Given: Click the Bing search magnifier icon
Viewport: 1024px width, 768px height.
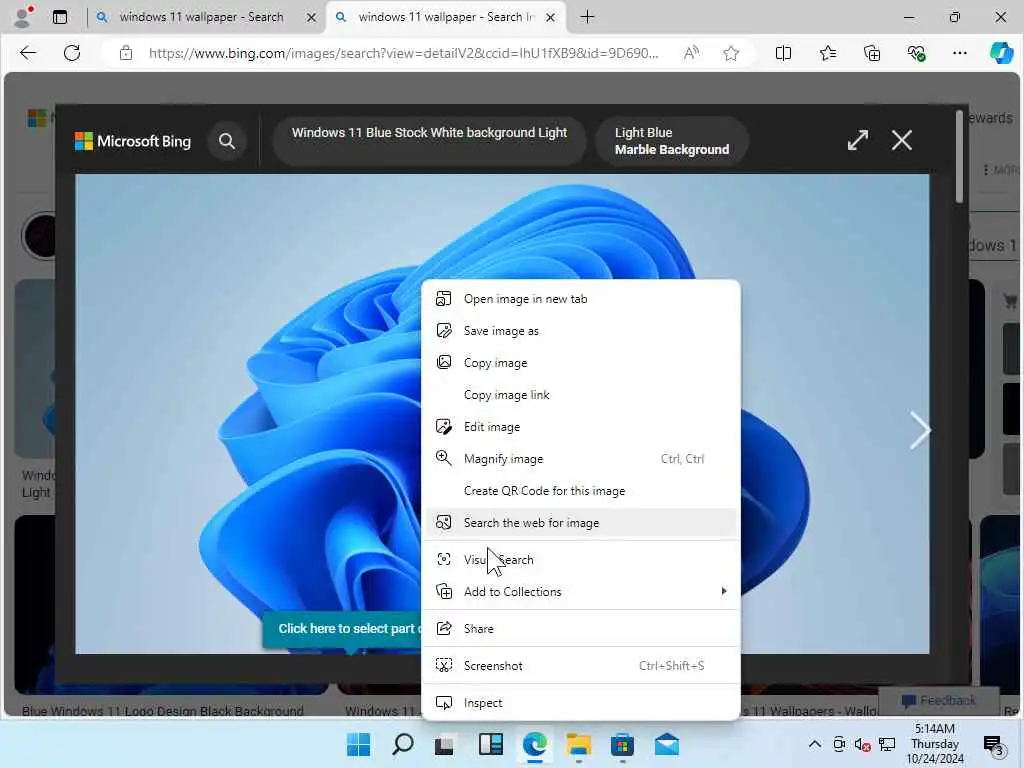Looking at the screenshot, I should (227, 140).
